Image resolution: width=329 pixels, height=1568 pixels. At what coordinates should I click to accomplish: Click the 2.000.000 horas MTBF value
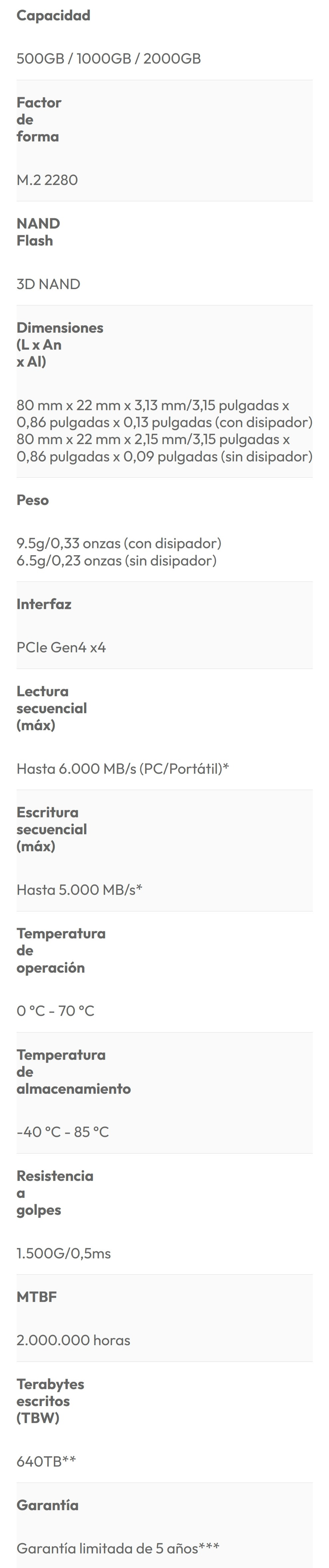pos(73,1340)
